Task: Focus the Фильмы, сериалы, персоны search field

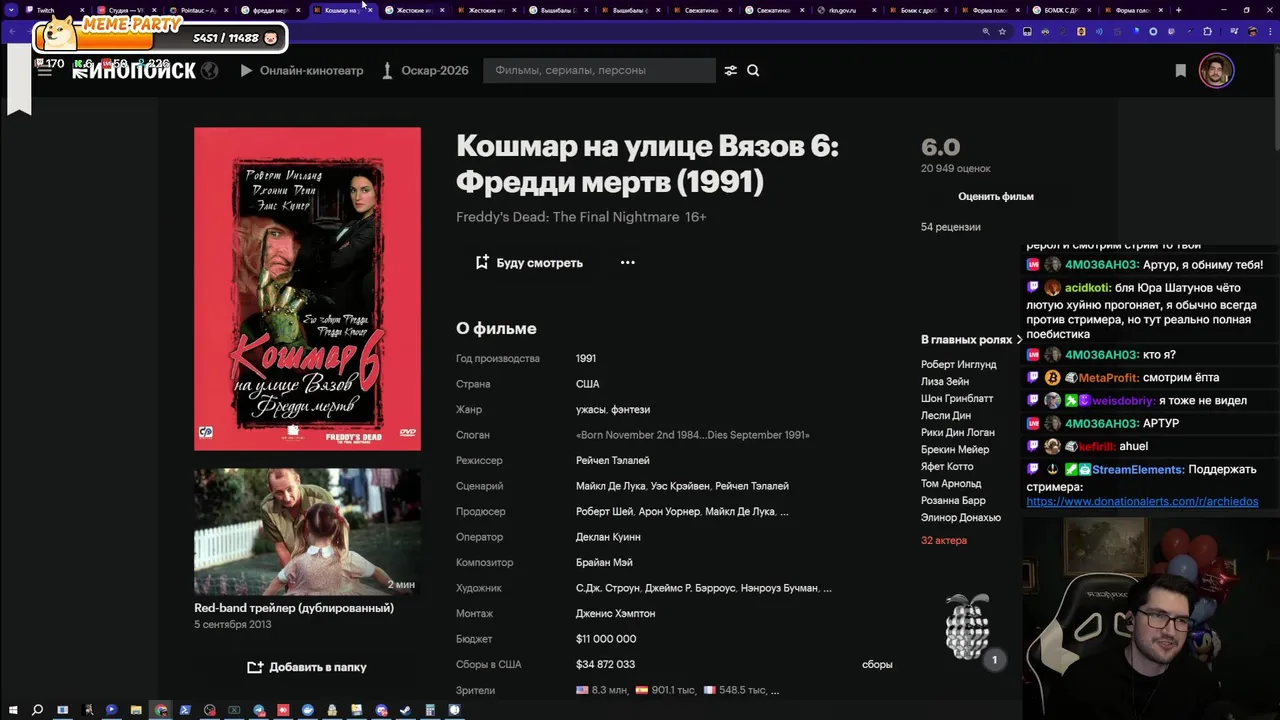Action: tap(599, 70)
